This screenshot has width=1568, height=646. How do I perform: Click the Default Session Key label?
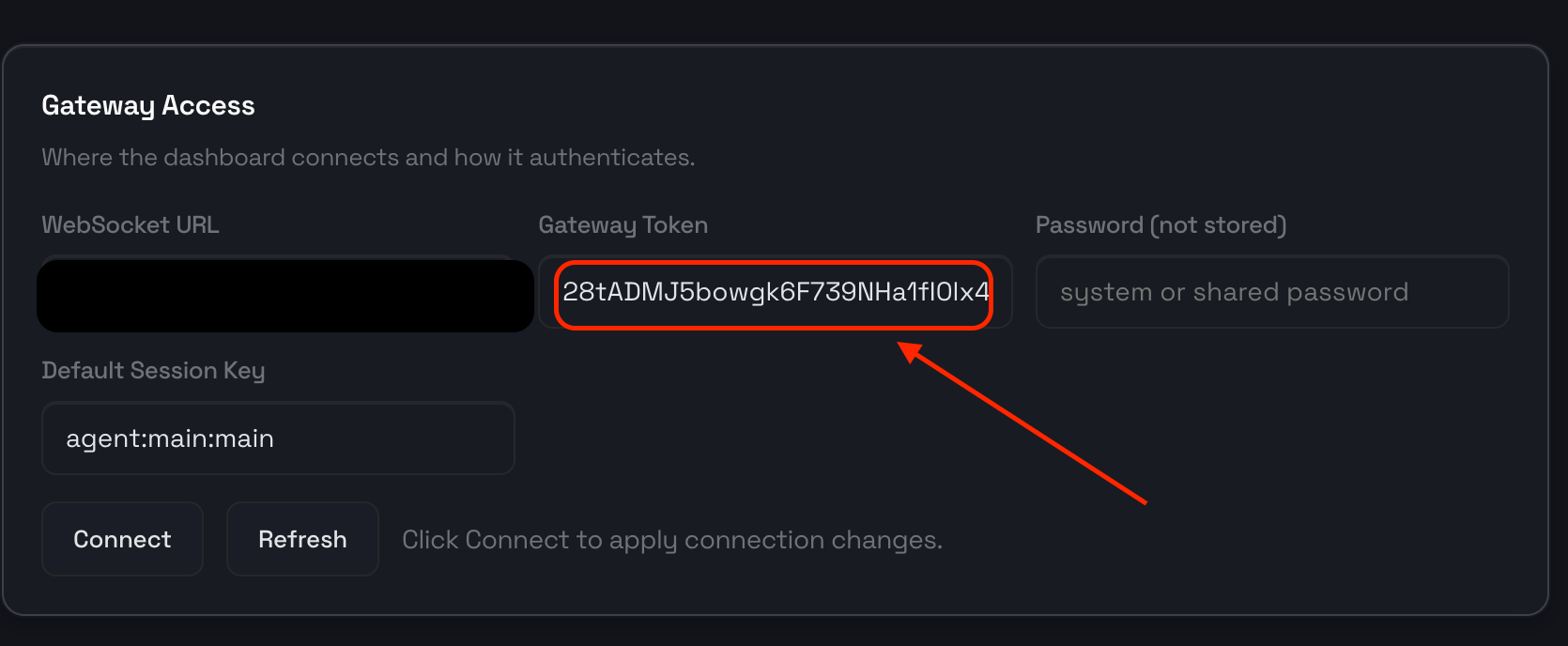pos(153,371)
